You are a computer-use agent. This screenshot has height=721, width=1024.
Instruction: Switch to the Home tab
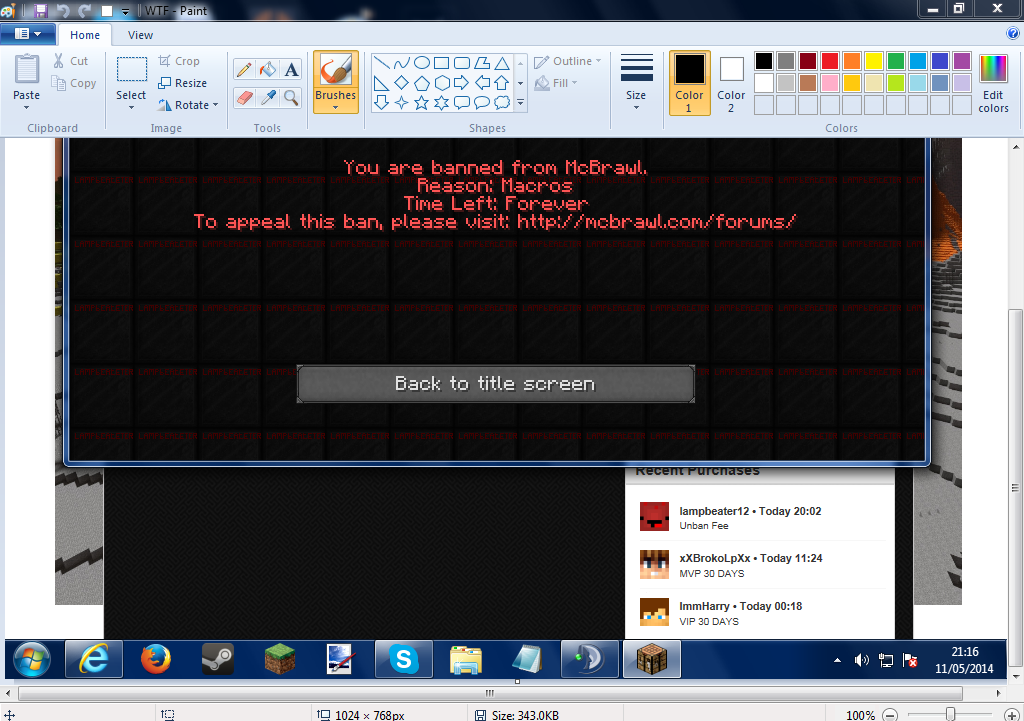coord(85,35)
